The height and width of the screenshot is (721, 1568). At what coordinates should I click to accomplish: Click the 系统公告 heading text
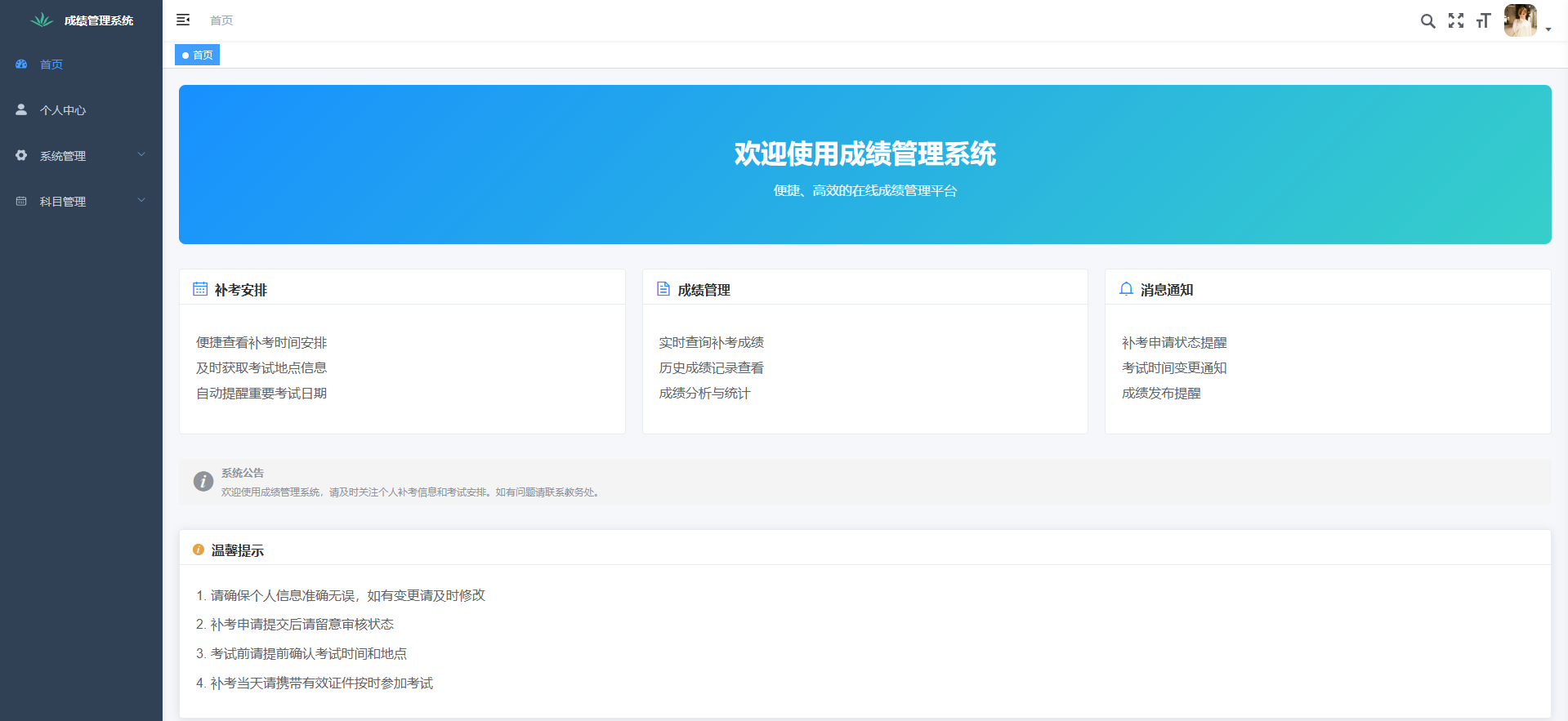[243, 473]
